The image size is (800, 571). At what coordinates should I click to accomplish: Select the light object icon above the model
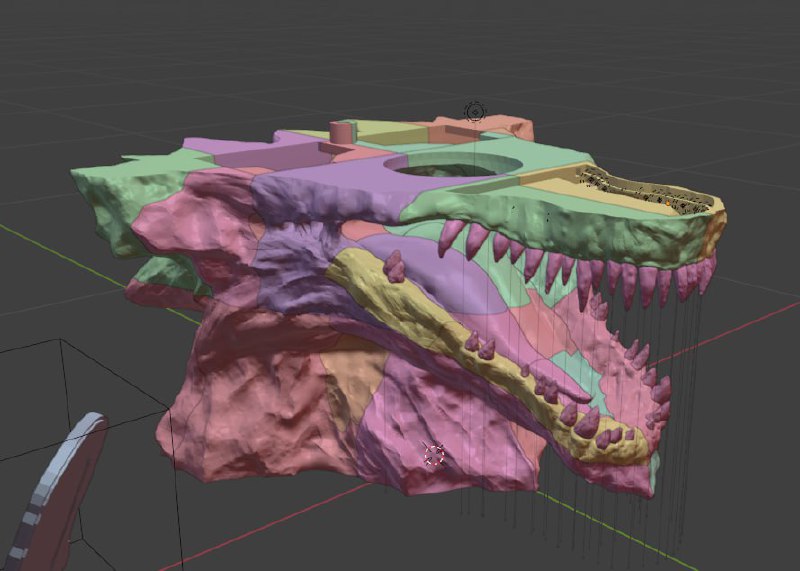(475, 110)
